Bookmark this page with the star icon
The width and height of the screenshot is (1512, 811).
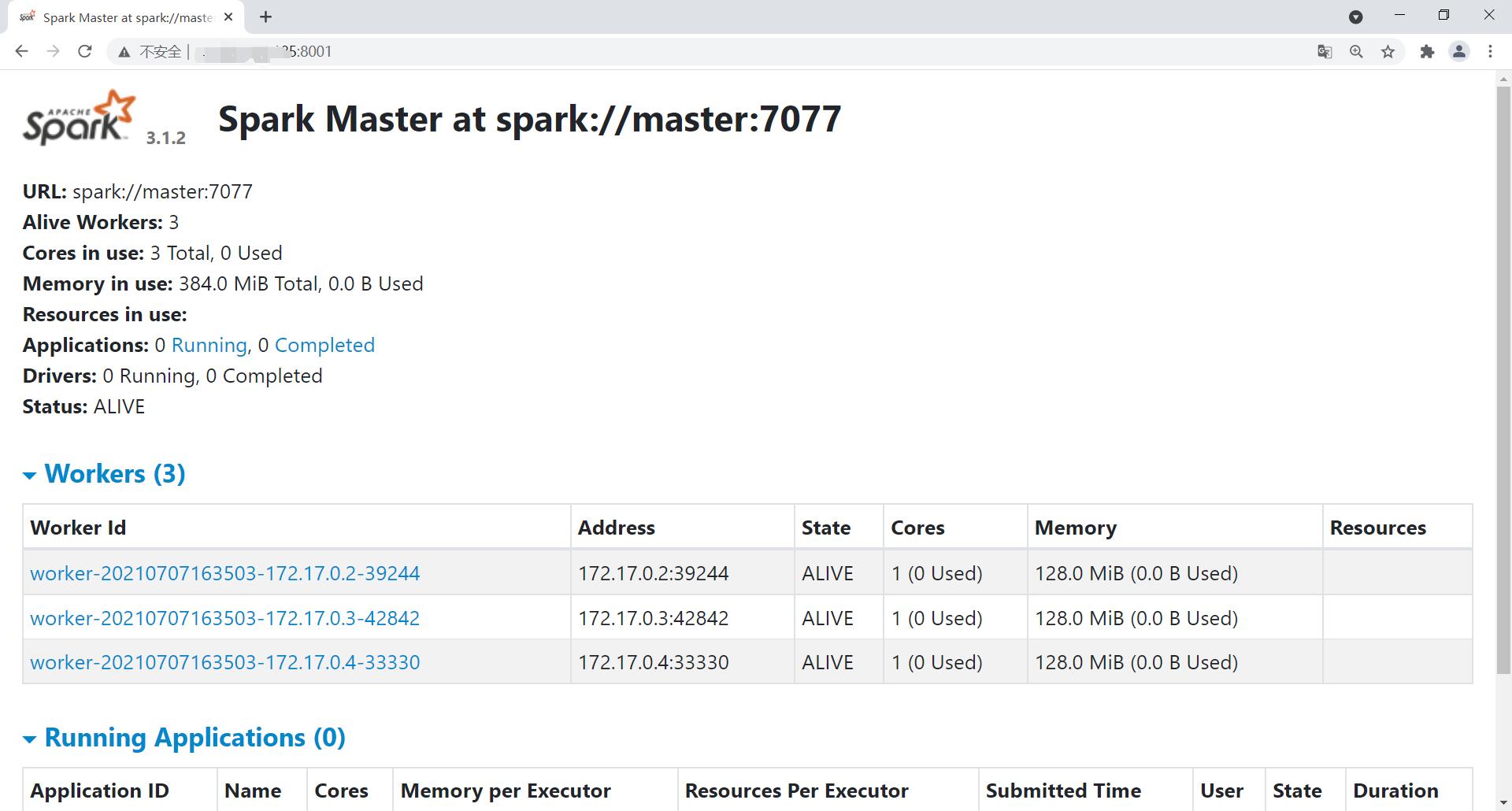point(1388,52)
